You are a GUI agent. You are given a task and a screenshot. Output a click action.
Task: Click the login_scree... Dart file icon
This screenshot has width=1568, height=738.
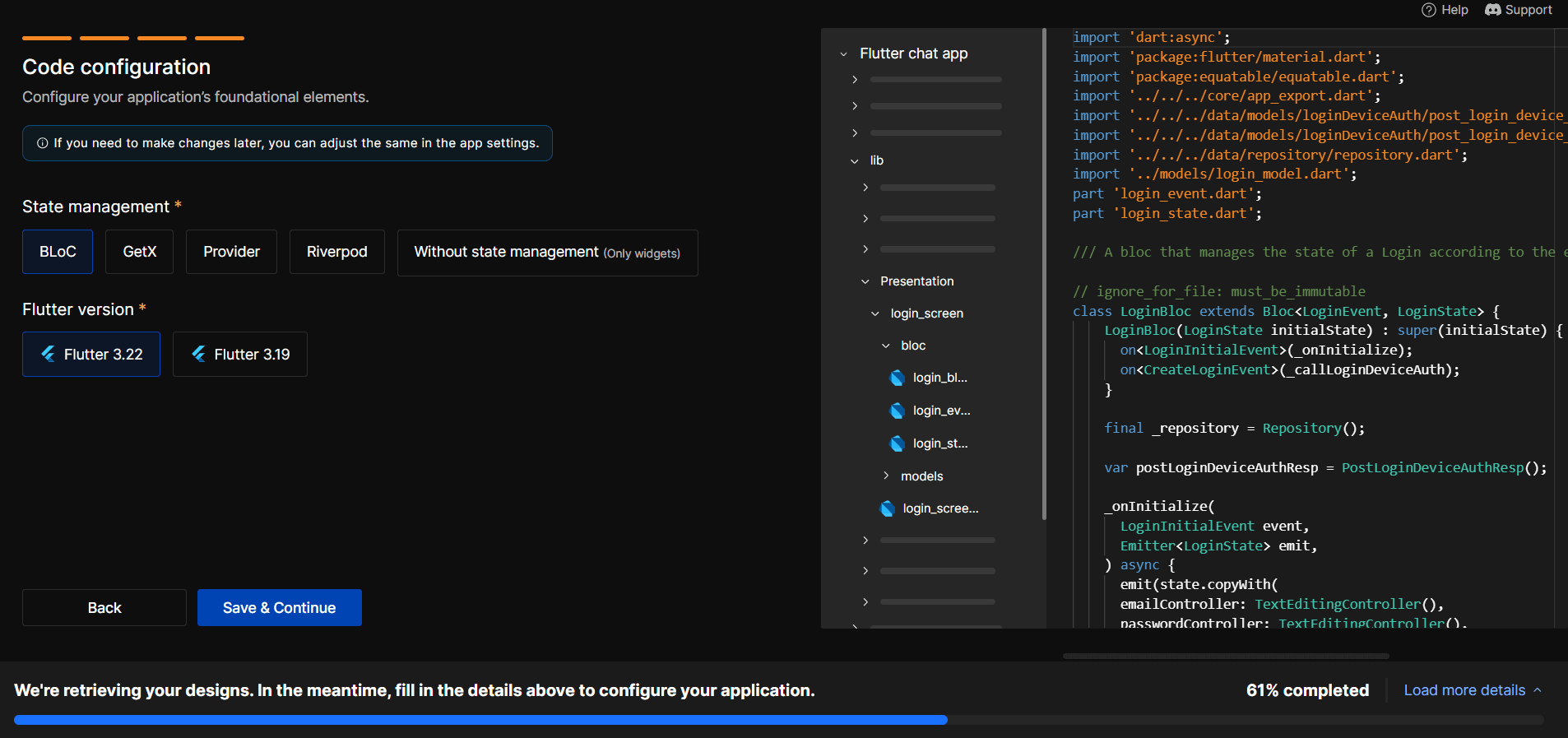pyautogui.click(x=888, y=508)
